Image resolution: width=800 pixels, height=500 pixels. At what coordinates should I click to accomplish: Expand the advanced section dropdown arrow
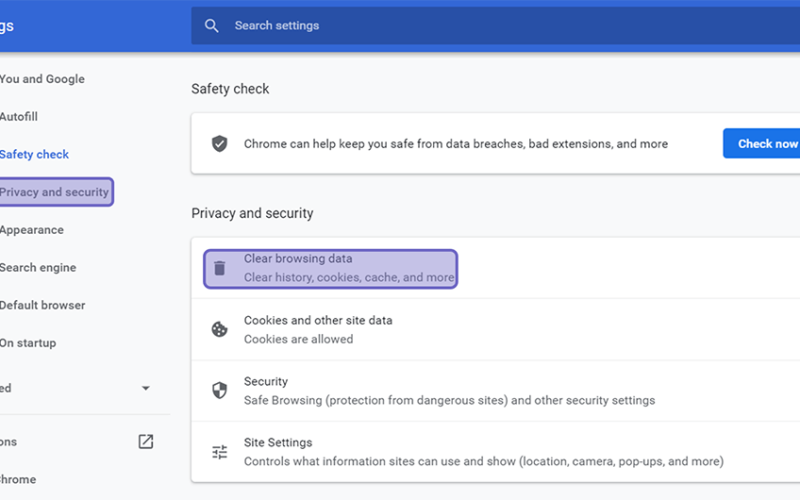(x=145, y=388)
